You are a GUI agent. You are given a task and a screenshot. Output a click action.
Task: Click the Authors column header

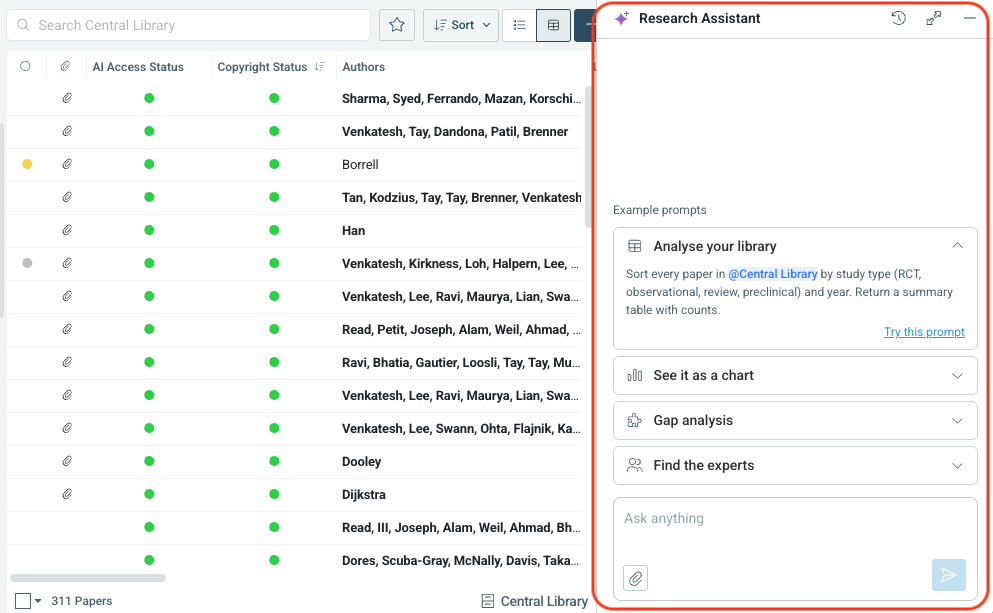364,66
